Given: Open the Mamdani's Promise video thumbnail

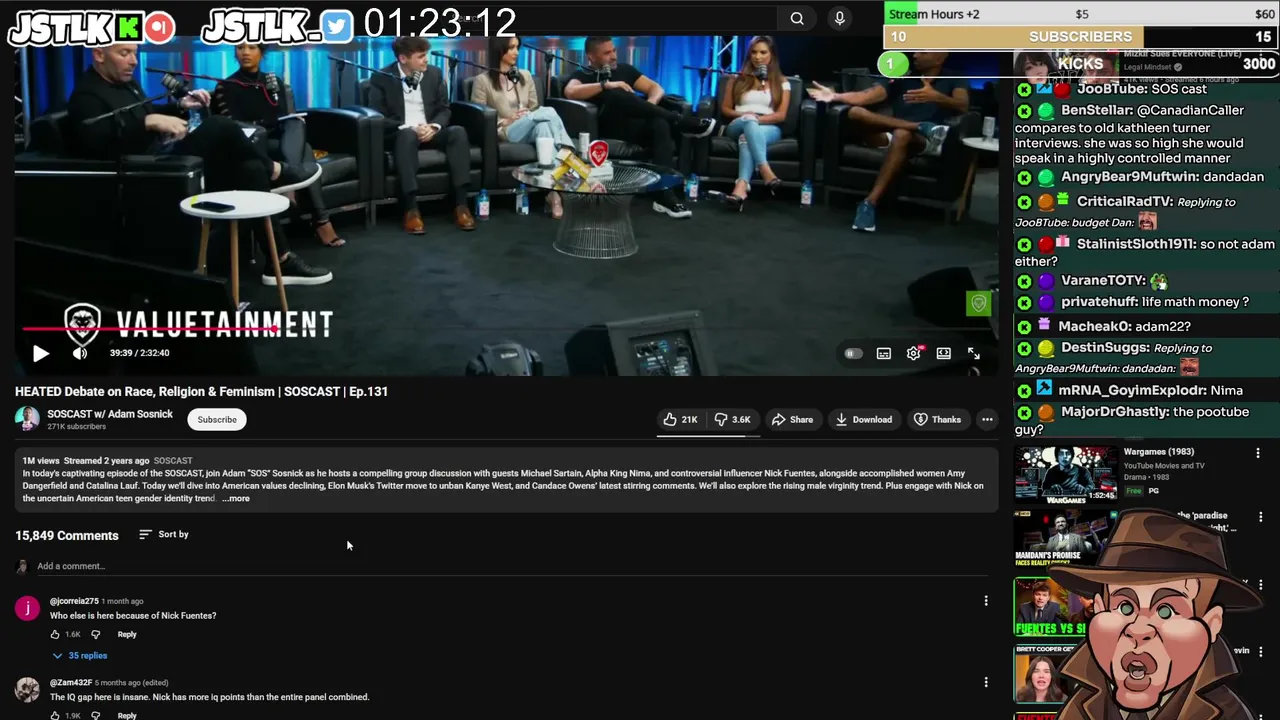Looking at the screenshot, I should [1055, 538].
